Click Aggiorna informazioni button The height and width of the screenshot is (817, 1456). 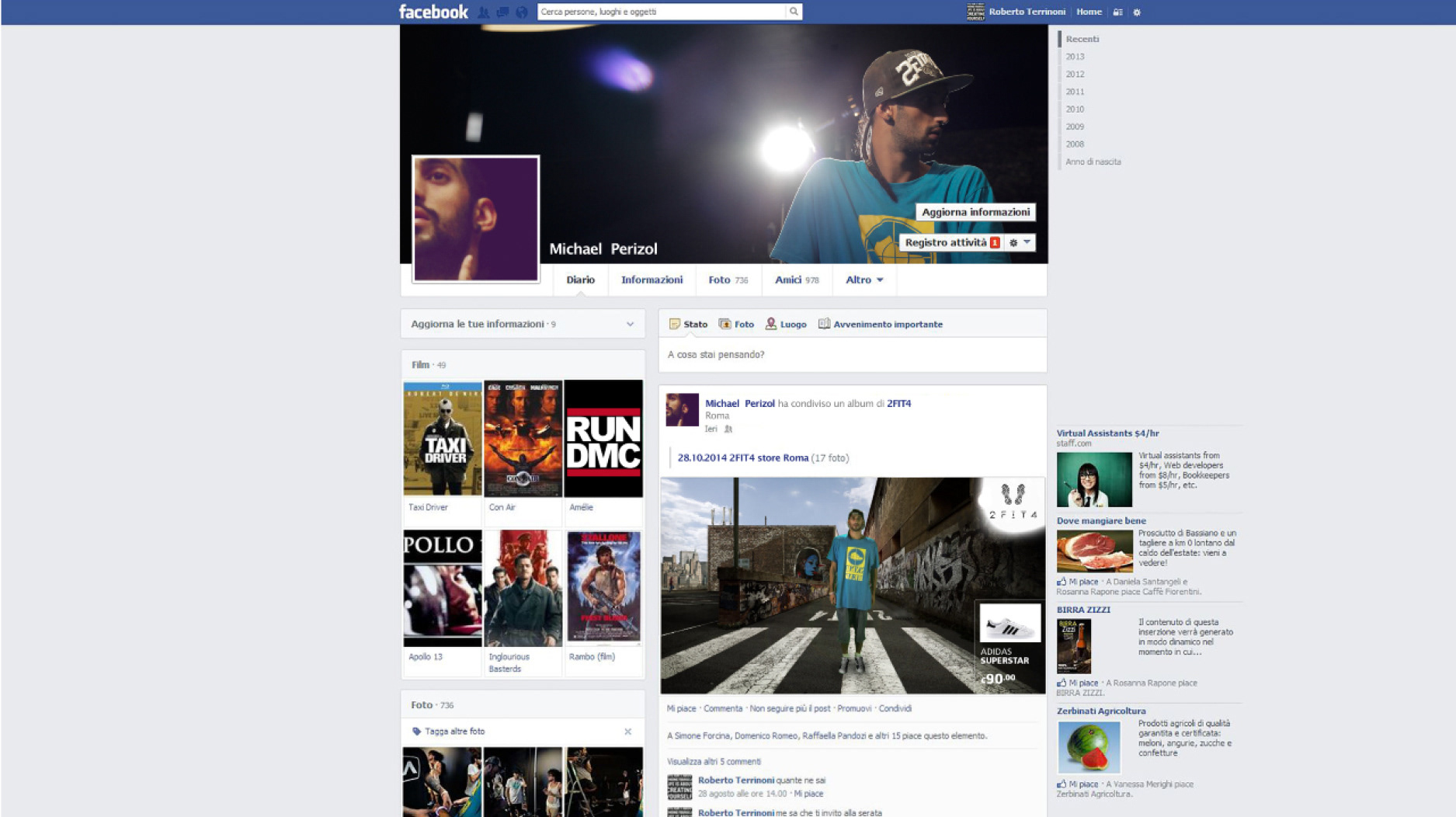point(975,212)
